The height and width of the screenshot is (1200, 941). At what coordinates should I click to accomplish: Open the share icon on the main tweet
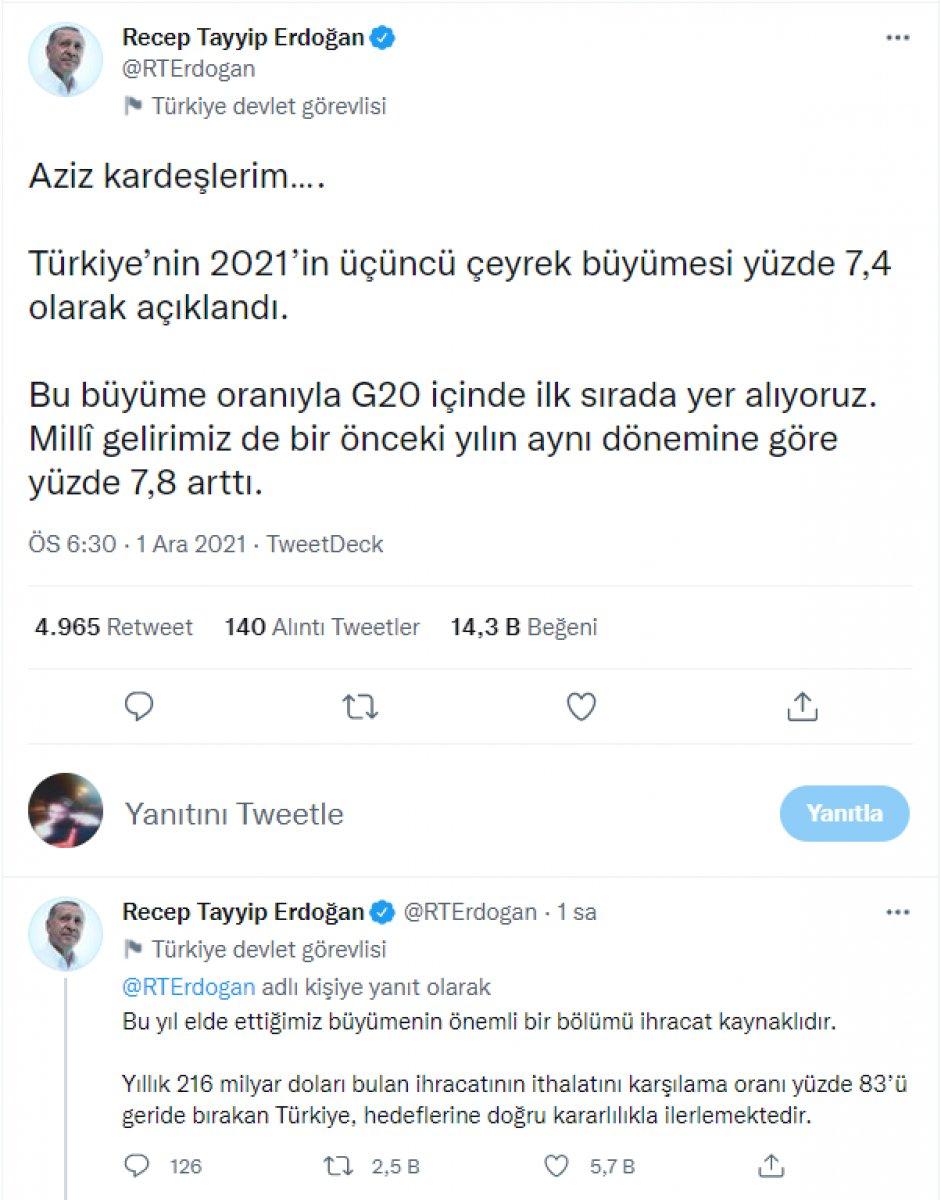[801, 707]
